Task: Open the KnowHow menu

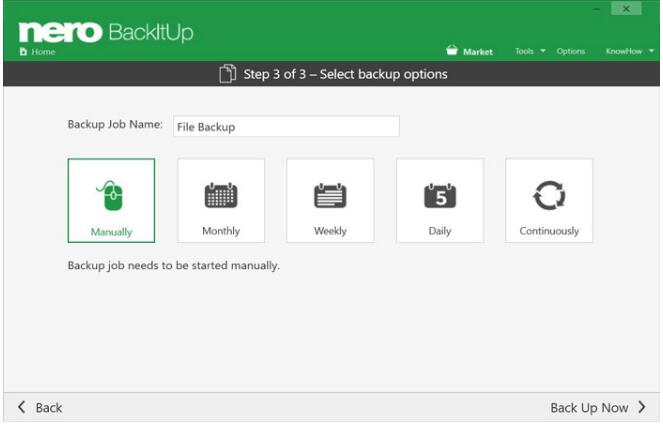Action: pos(624,51)
